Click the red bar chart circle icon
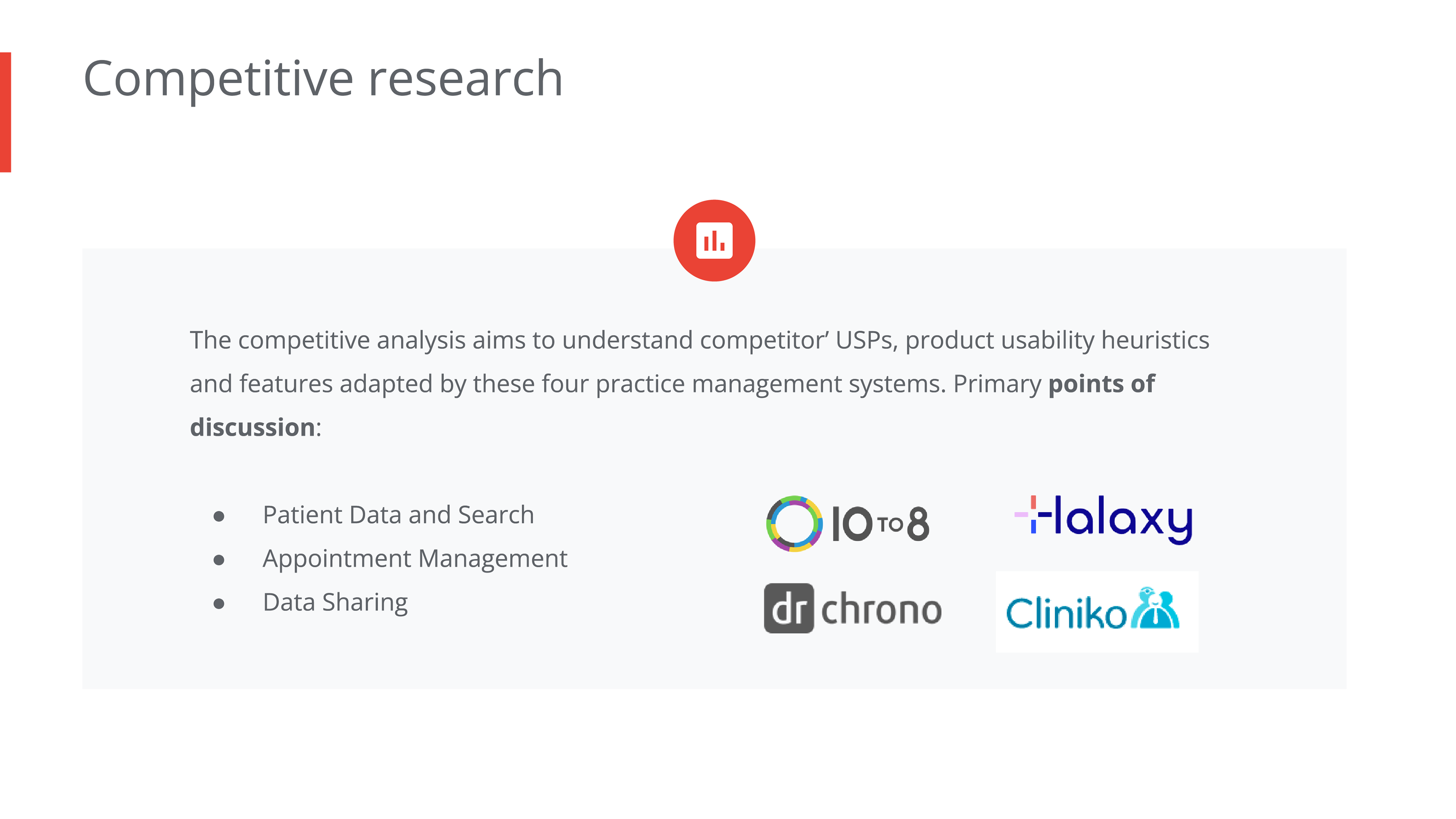The height and width of the screenshot is (819, 1456). coord(714,240)
